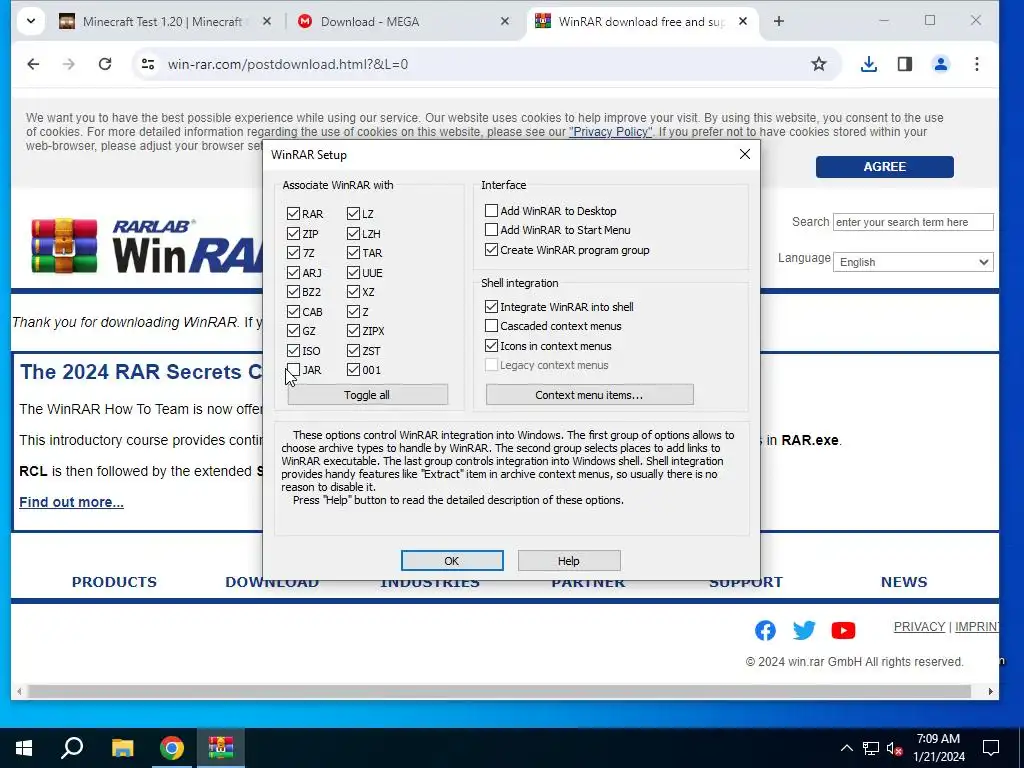The image size is (1024, 768).
Task: Toggle Icons in context menus
Action: point(491,345)
